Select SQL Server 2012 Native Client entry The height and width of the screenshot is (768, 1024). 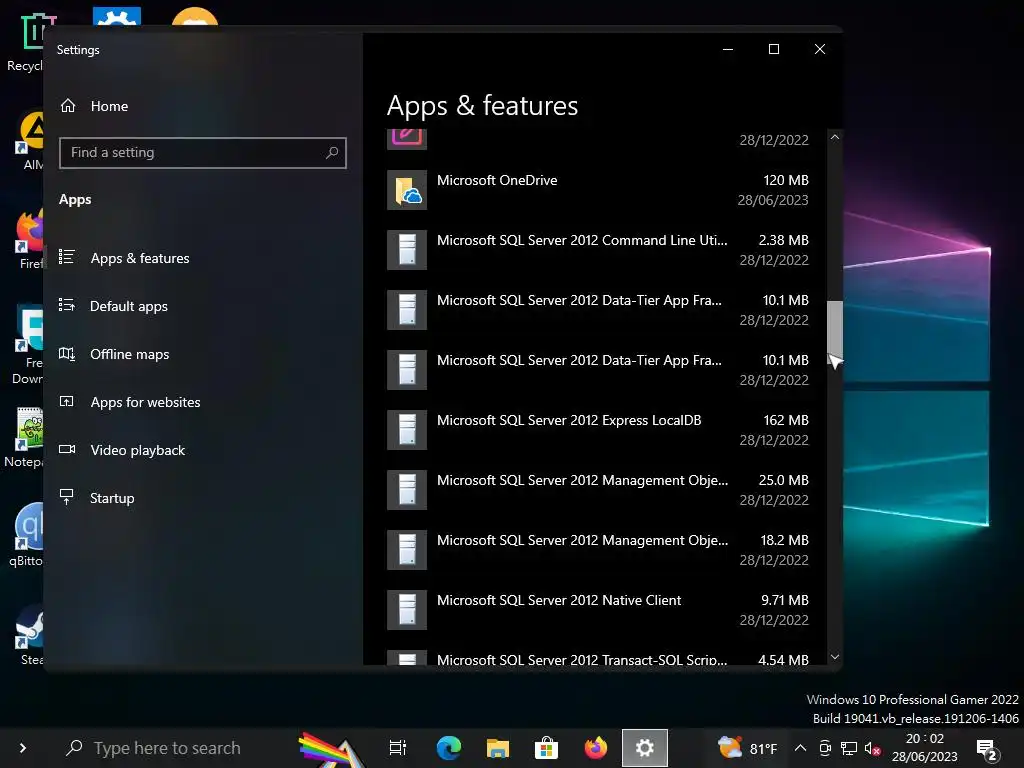(x=598, y=611)
